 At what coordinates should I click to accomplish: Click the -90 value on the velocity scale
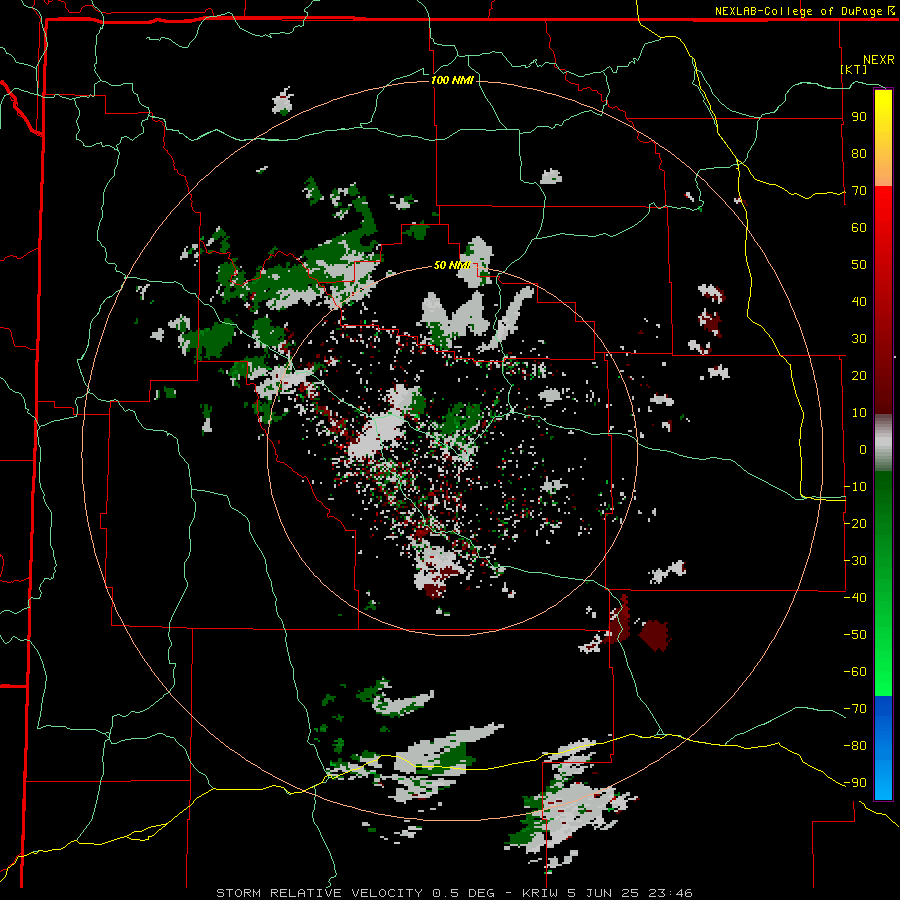click(855, 783)
